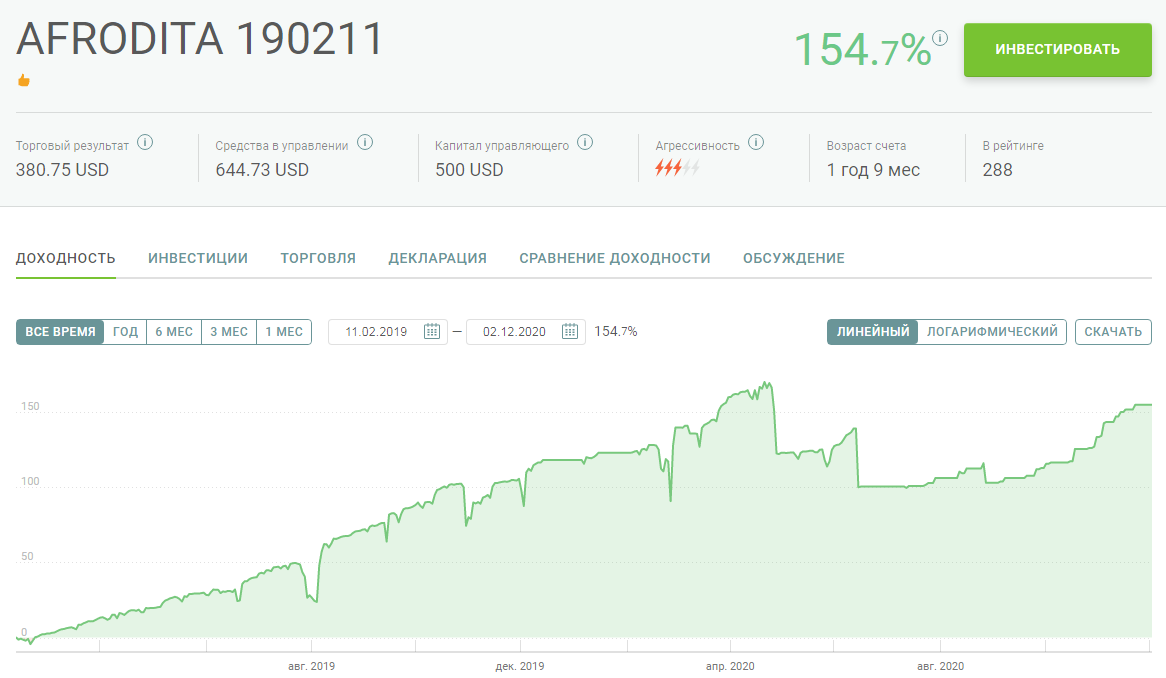The image size is (1166, 678).
Task: Open the start date calendar icon
Action: tap(431, 332)
